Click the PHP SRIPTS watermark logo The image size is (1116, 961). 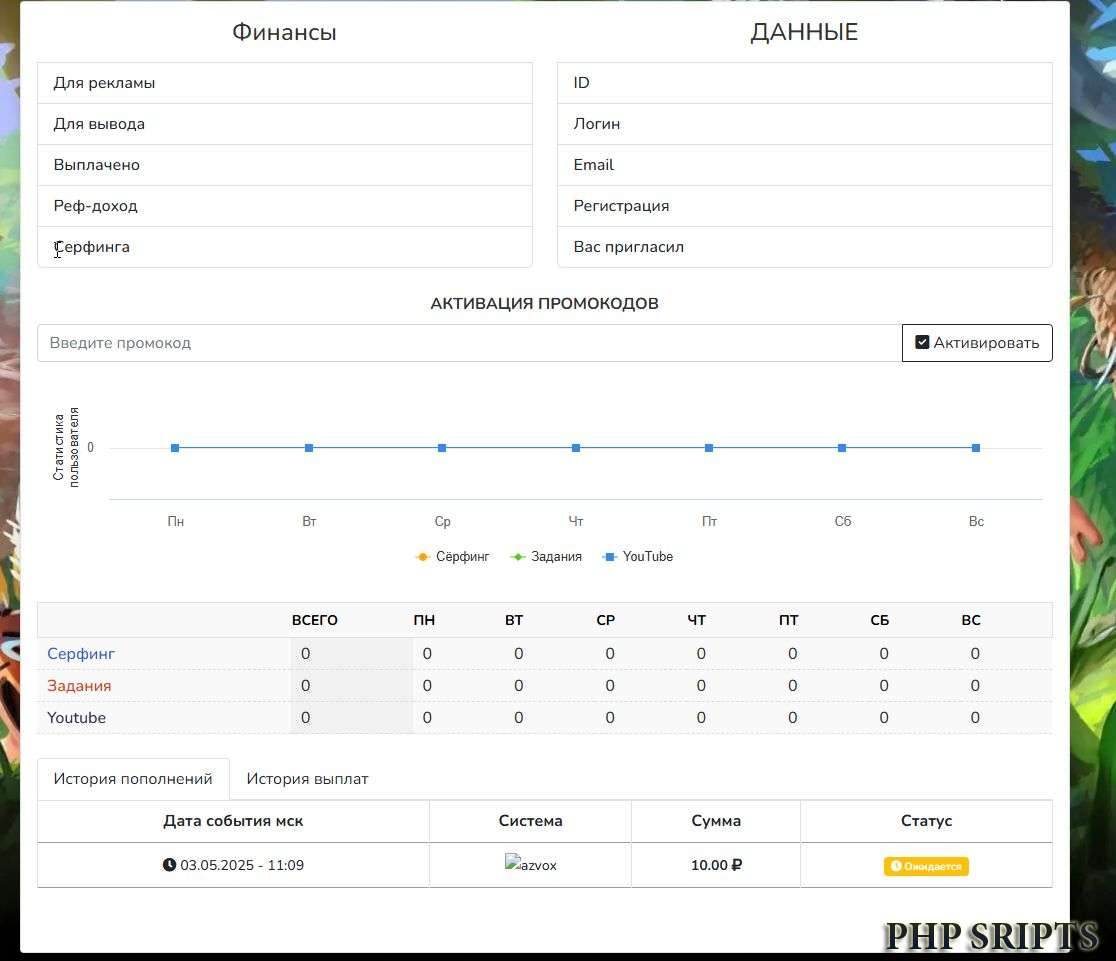[990, 938]
